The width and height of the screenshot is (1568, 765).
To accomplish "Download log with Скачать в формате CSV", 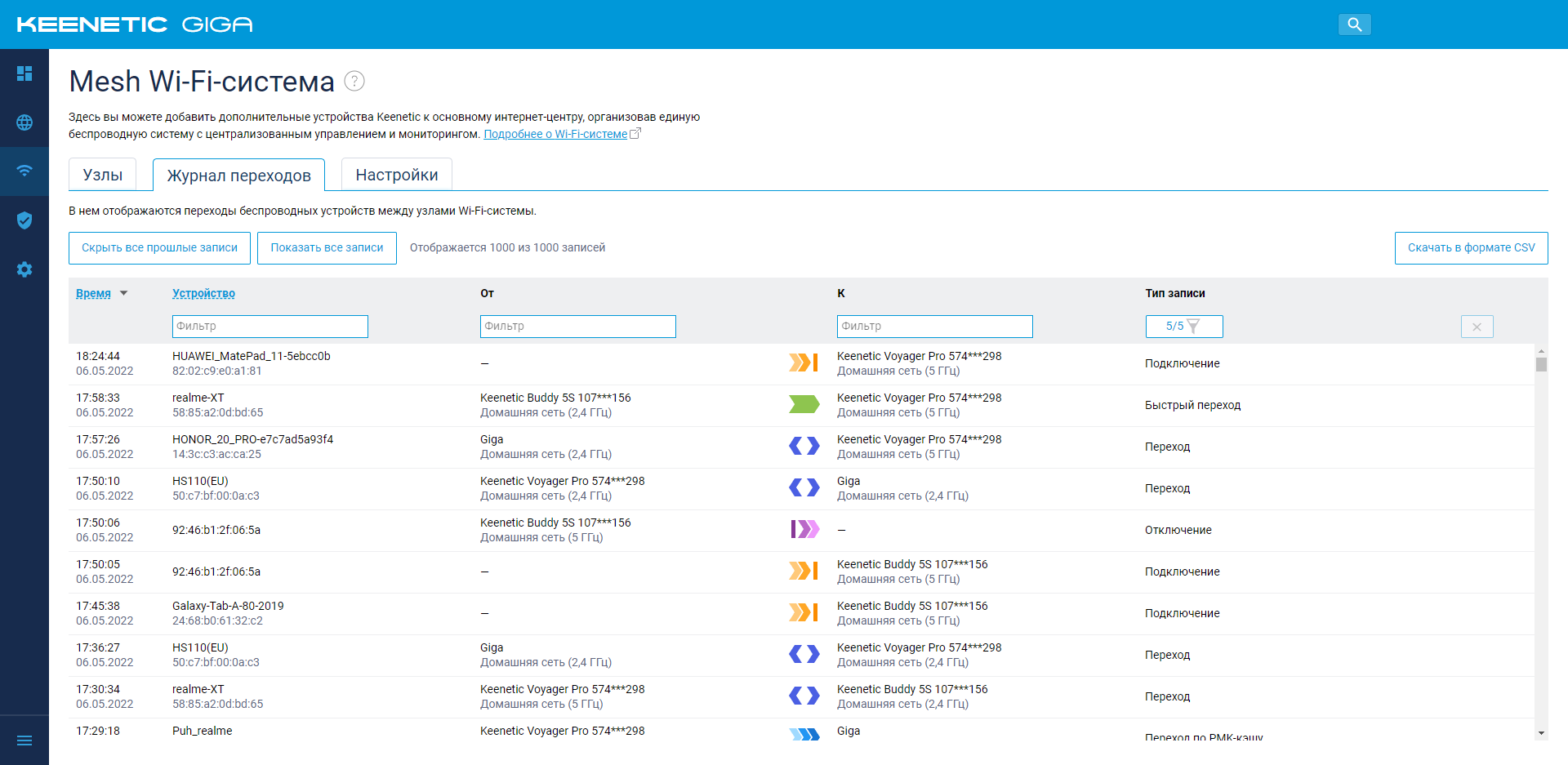I will [x=1471, y=248].
